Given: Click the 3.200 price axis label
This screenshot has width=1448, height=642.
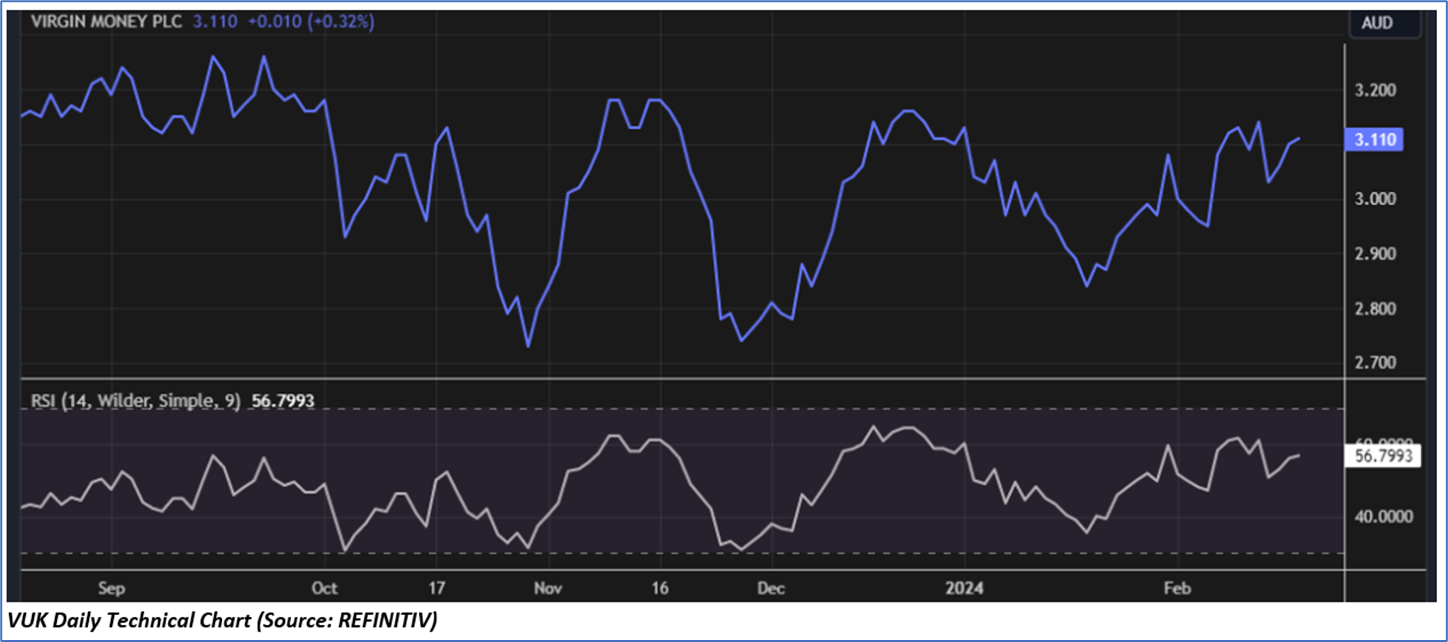Looking at the screenshot, I should (1376, 91).
